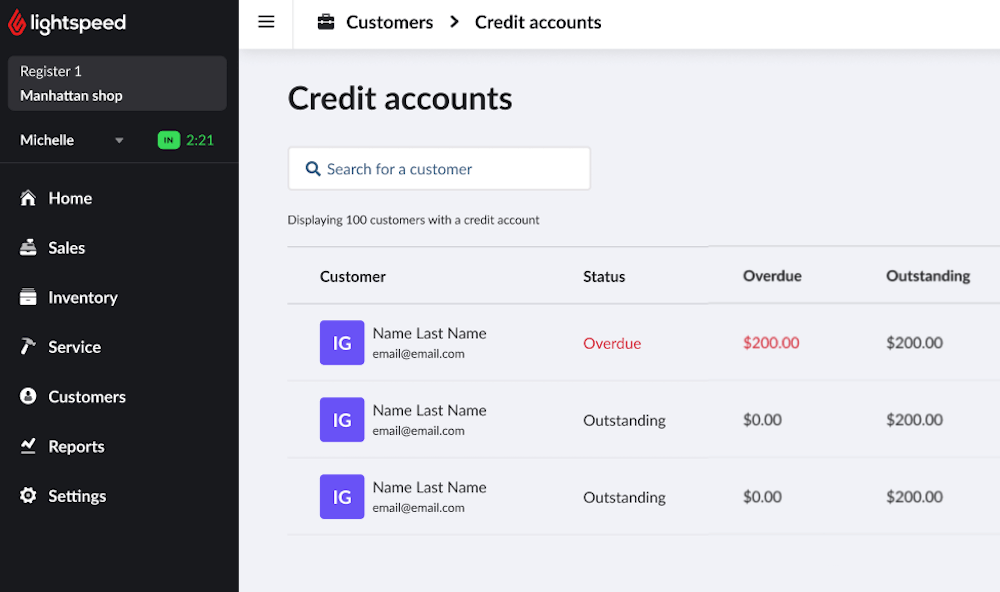Click the briefcase icon in the breadcrumb
1000x592 pixels.
[326, 21]
